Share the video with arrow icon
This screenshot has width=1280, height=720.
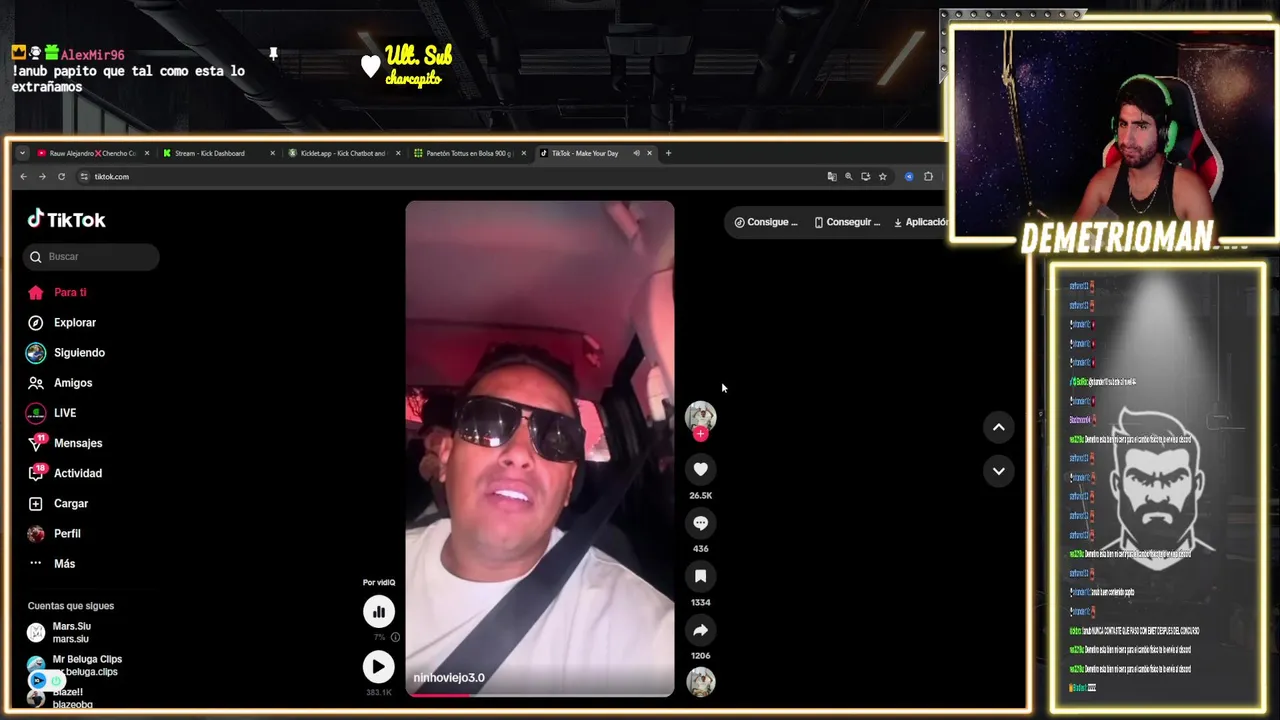click(700, 630)
